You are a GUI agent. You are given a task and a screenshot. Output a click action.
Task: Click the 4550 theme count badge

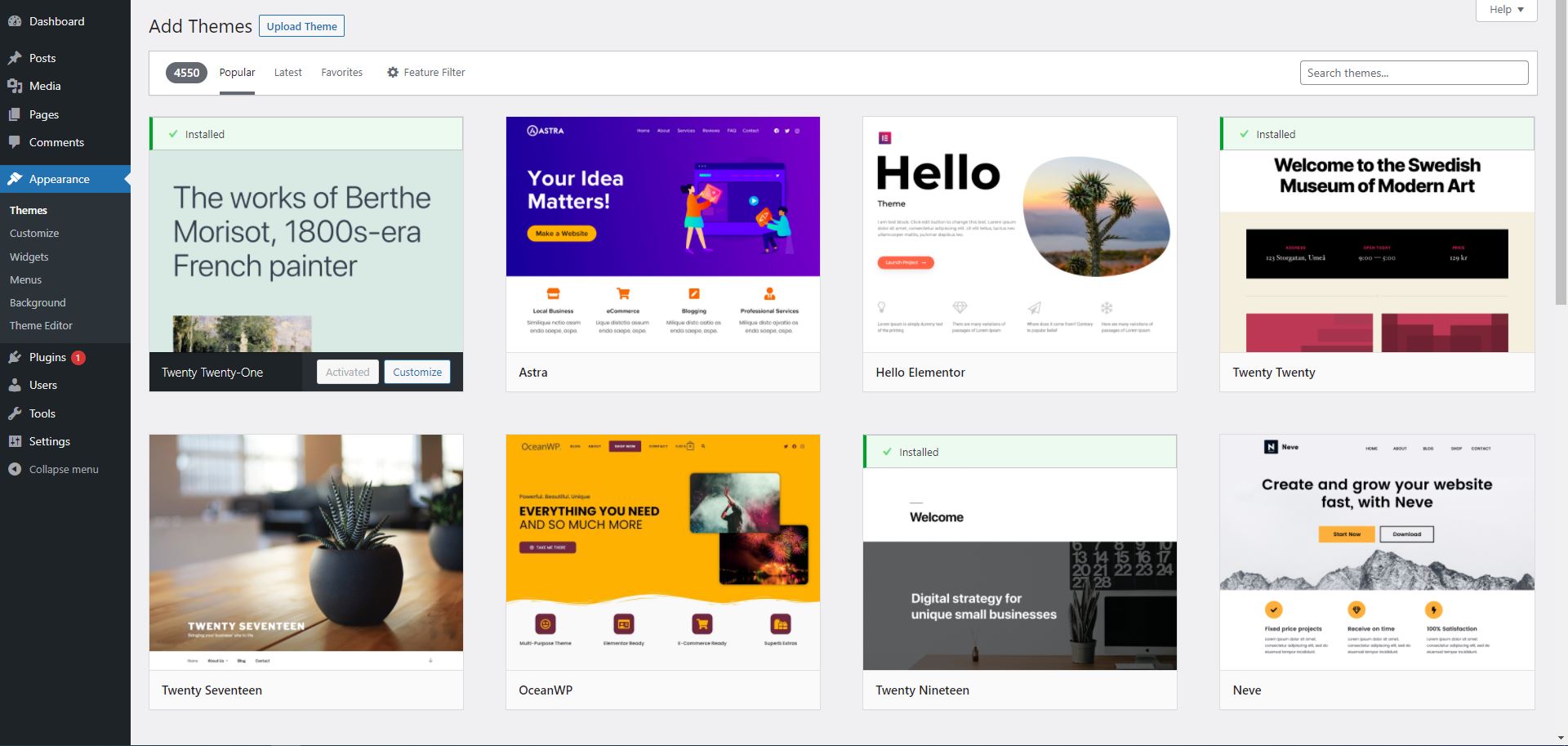point(186,73)
